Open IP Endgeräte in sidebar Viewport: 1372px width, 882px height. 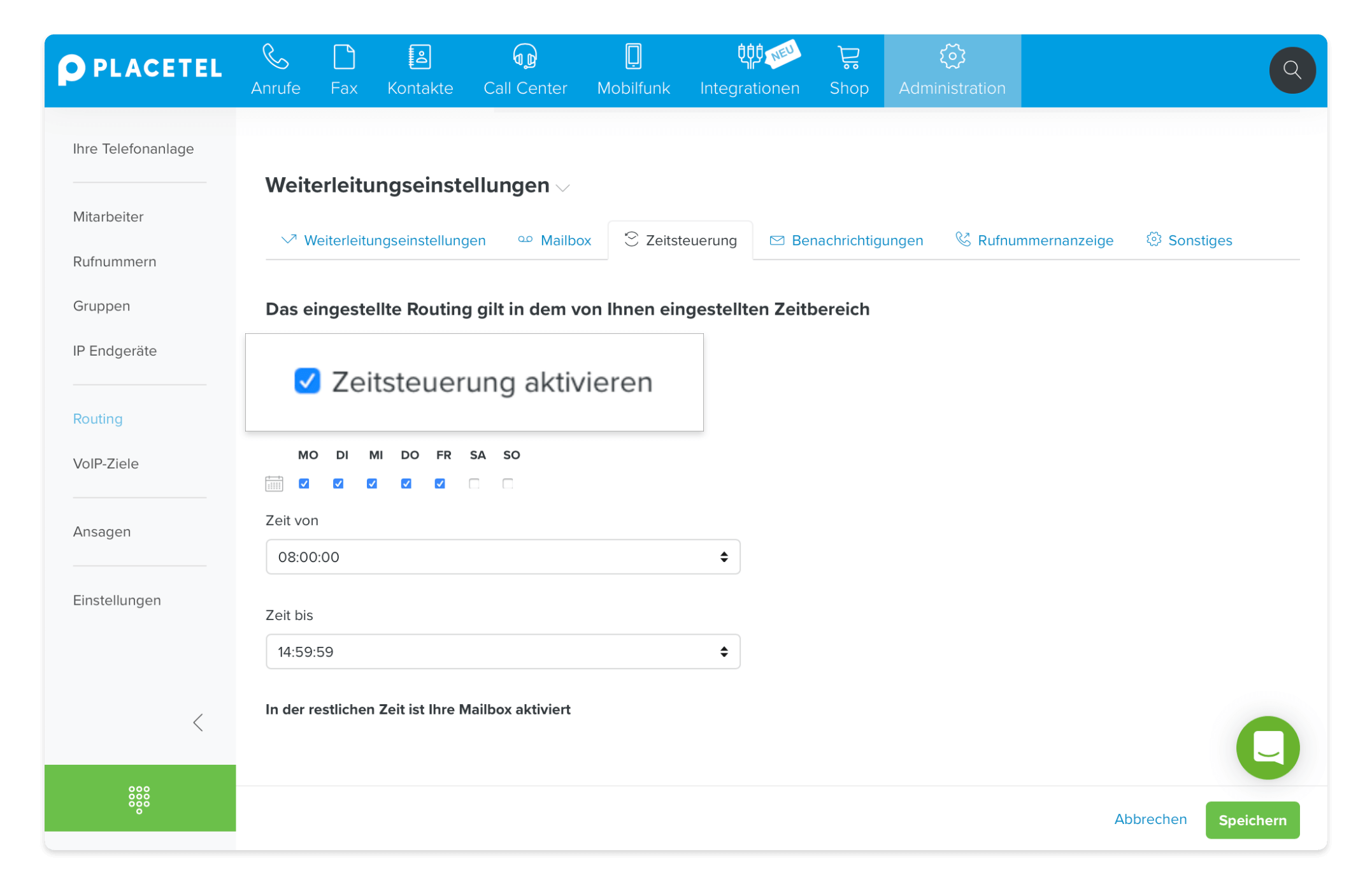[x=115, y=351]
